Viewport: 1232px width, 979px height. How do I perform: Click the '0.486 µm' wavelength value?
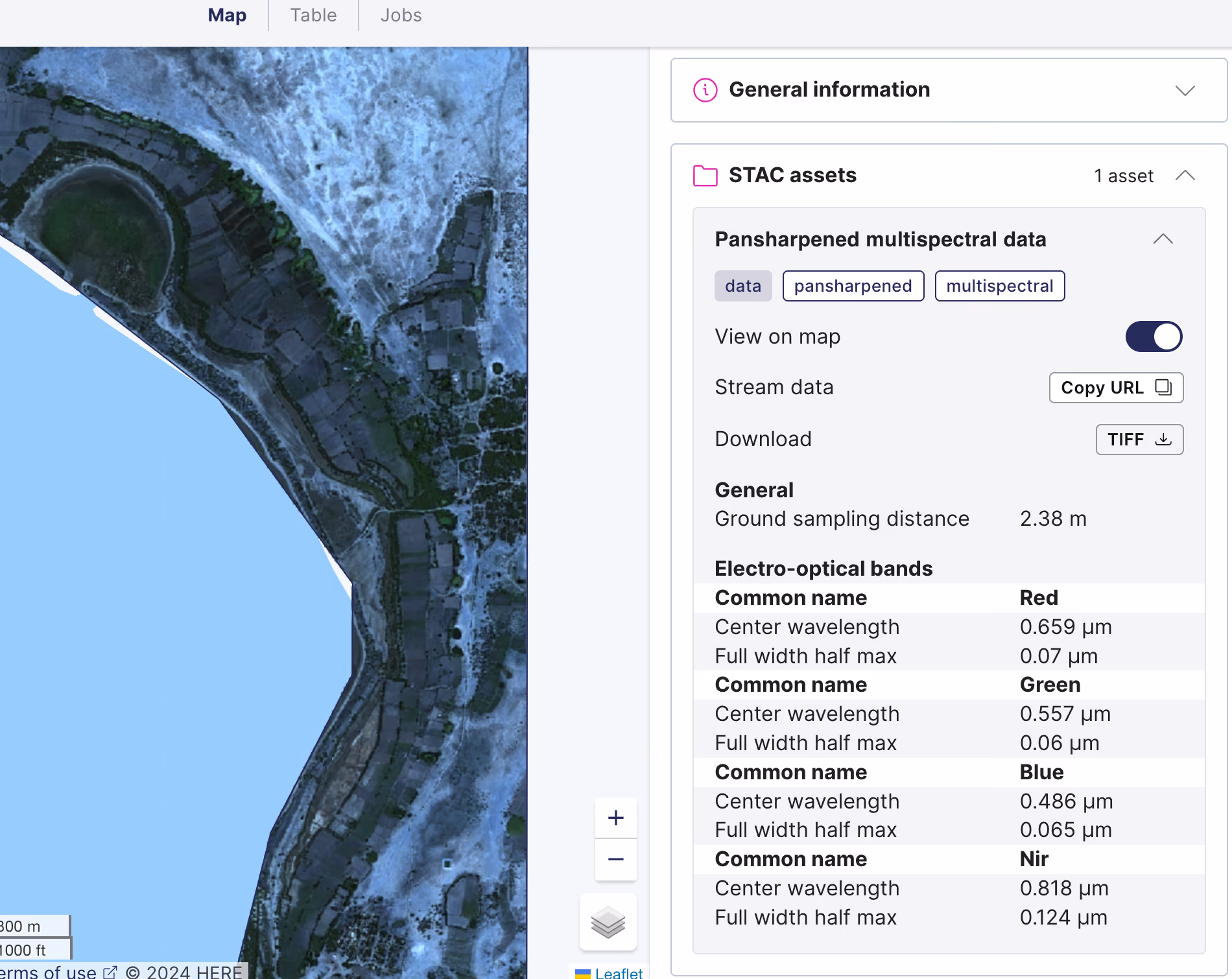[1067, 801]
